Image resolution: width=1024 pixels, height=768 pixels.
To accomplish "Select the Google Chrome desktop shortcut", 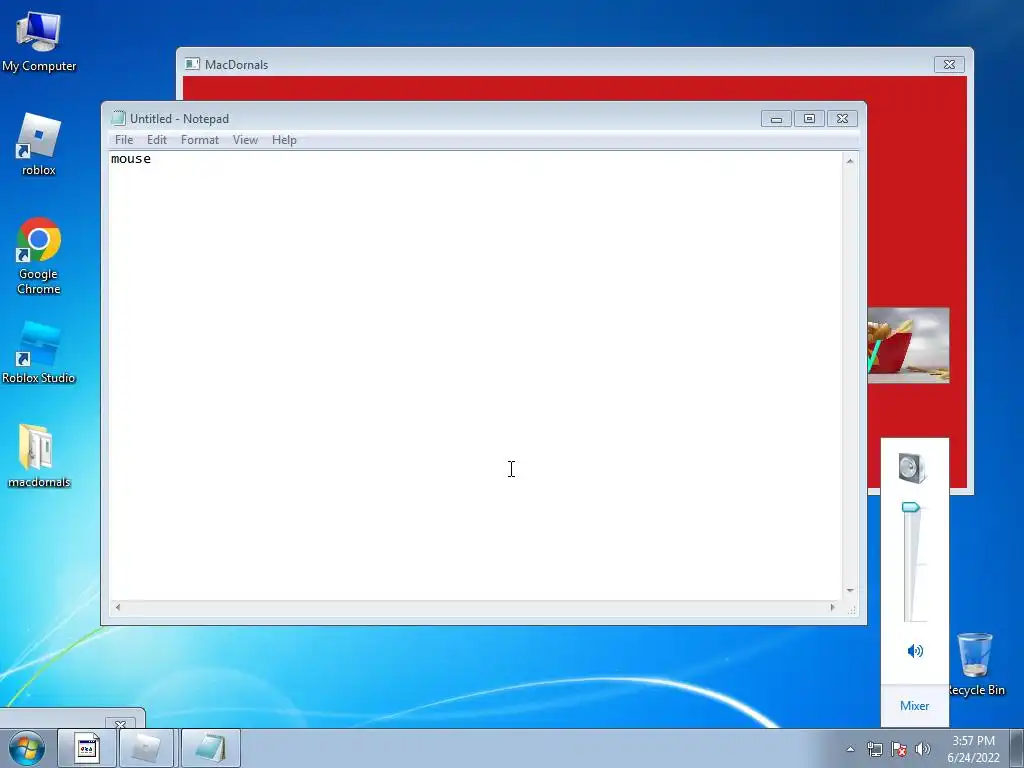I will click(39, 255).
